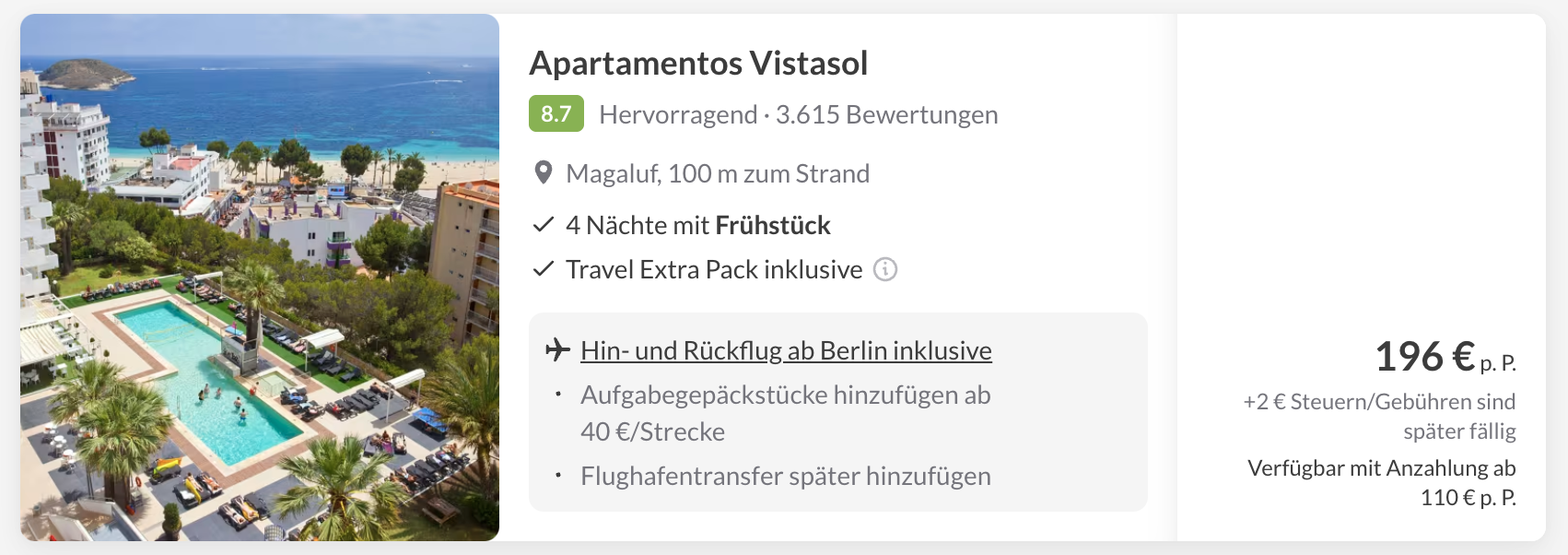
Task: Click Flughafentransfer später hinzufügen text
Action: 786,476
